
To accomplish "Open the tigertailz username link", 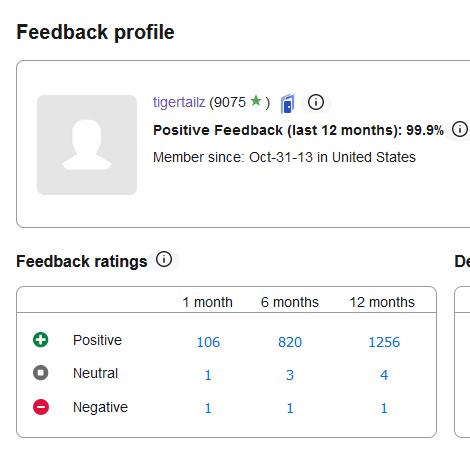I will (x=179, y=102).
